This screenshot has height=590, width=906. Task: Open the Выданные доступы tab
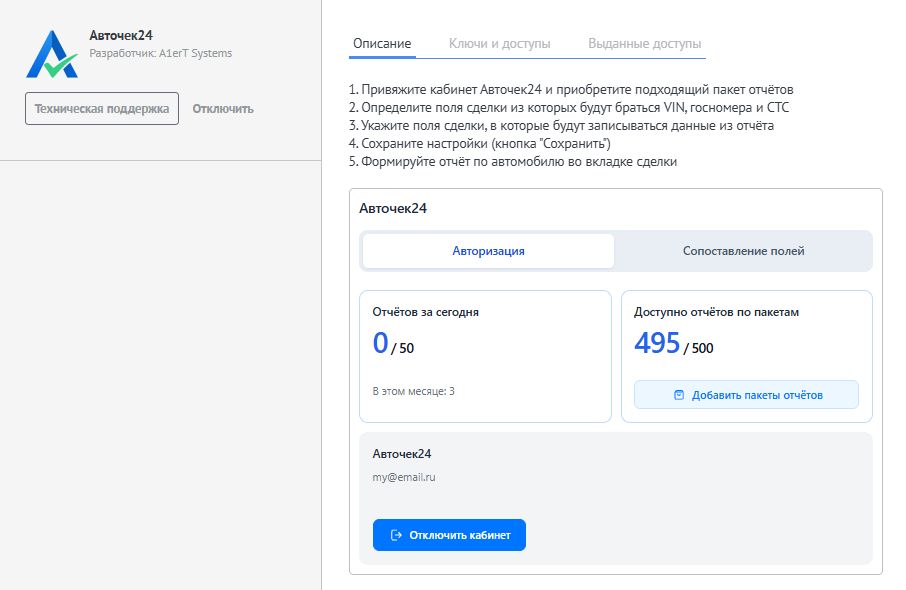[644, 43]
